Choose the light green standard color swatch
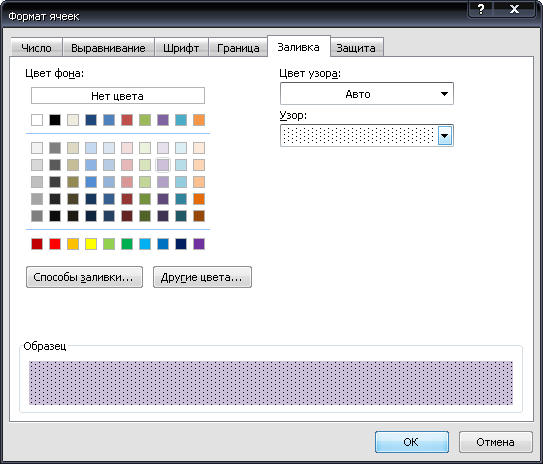 coord(109,244)
